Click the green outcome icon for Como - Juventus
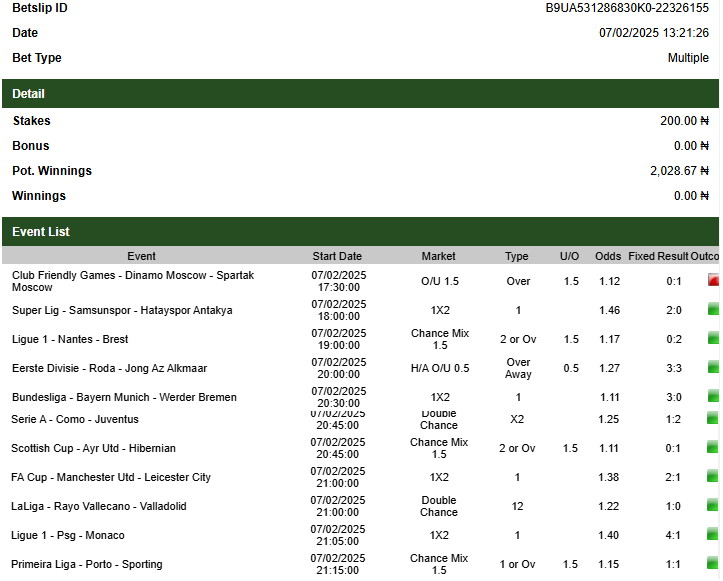The image size is (723, 581). tap(712, 418)
